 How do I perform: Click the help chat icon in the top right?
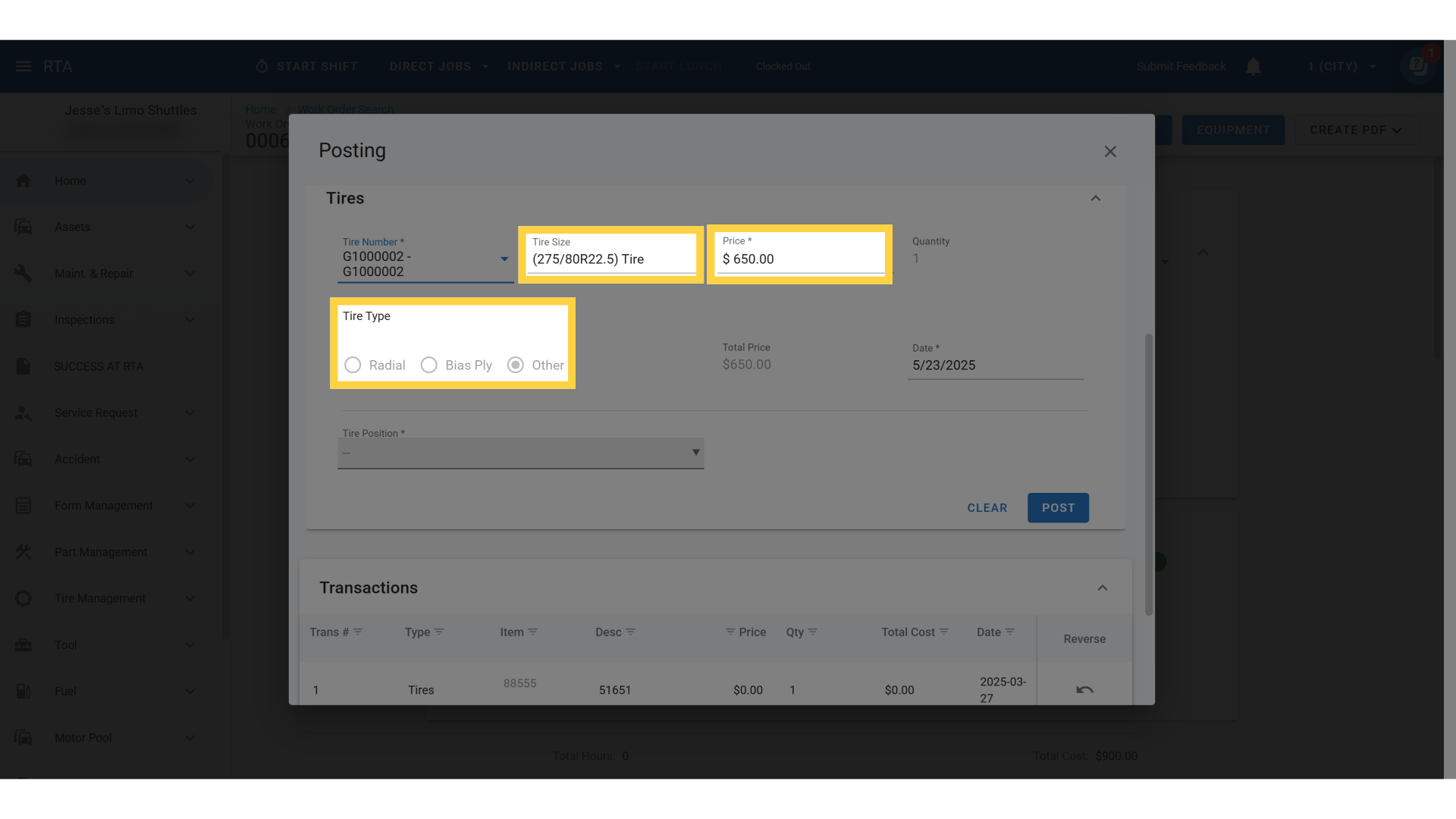(1418, 66)
